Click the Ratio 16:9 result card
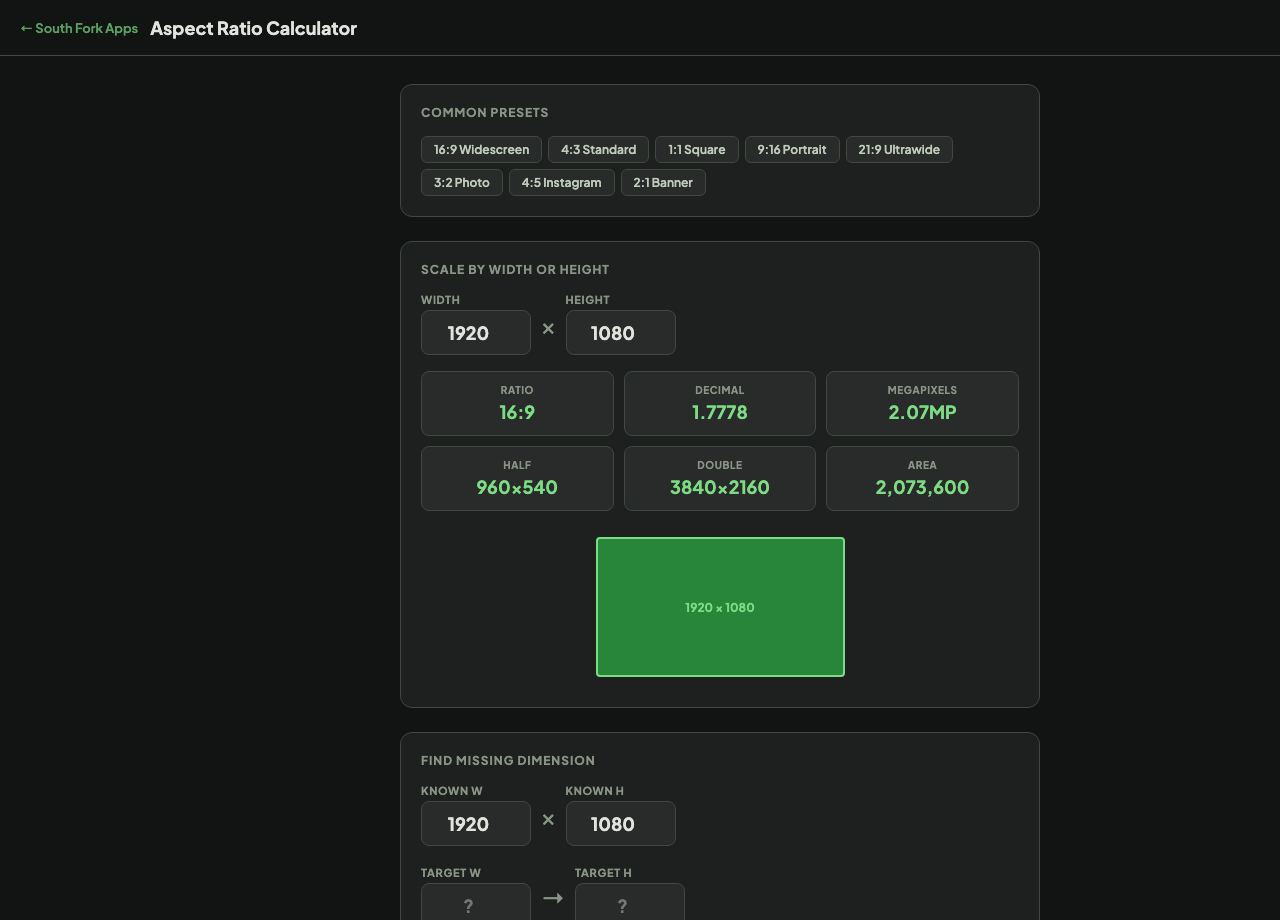 pos(517,403)
